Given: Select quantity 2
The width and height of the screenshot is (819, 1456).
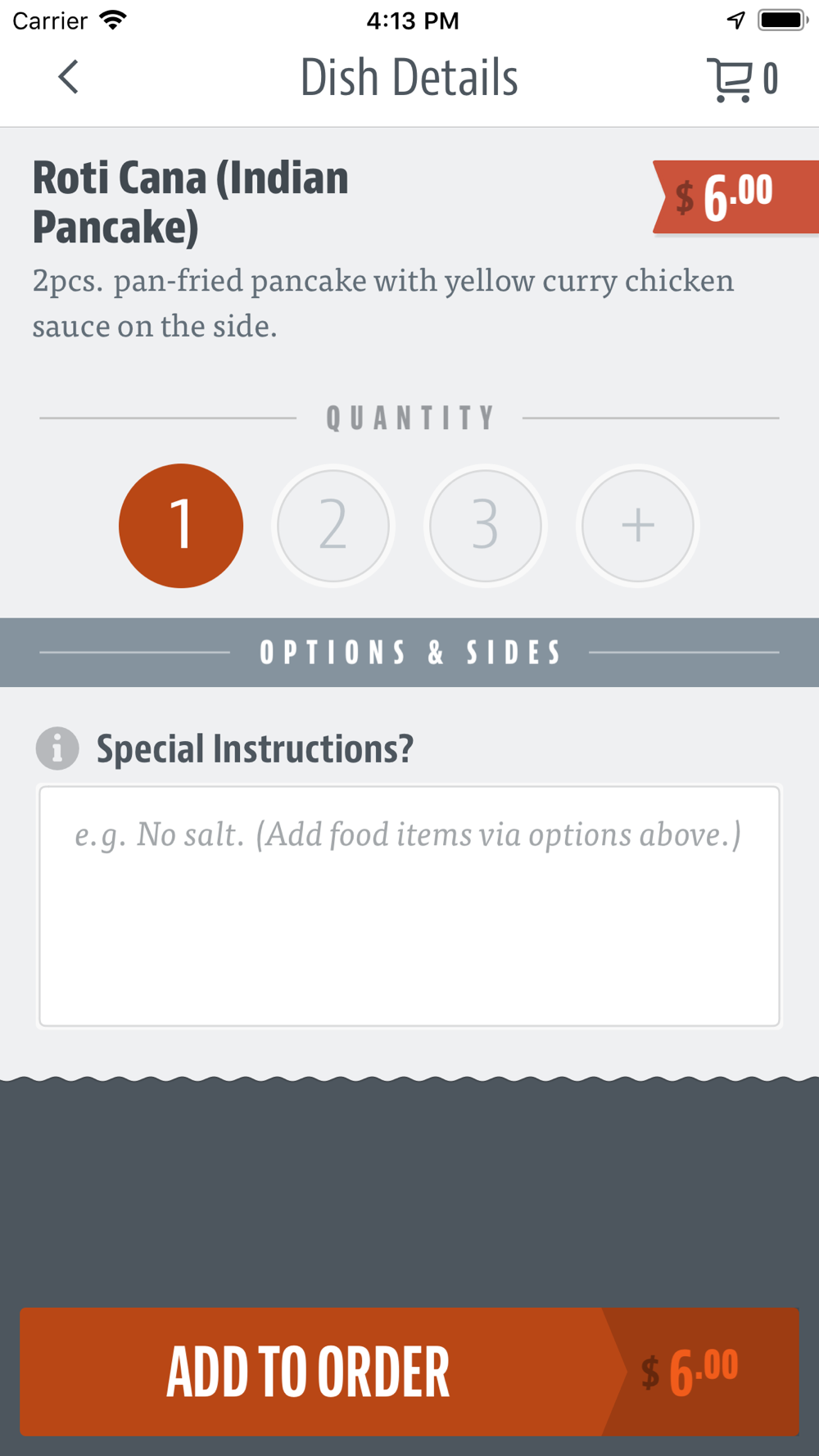Looking at the screenshot, I should [x=333, y=526].
